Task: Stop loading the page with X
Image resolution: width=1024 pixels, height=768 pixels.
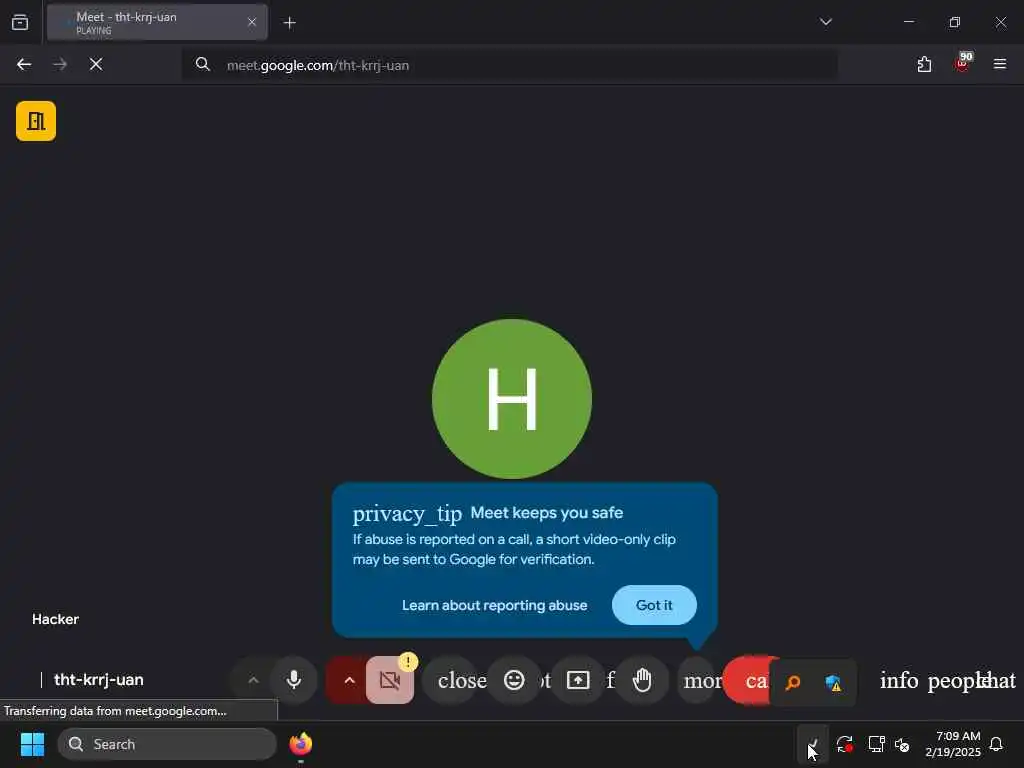Action: point(96,64)
